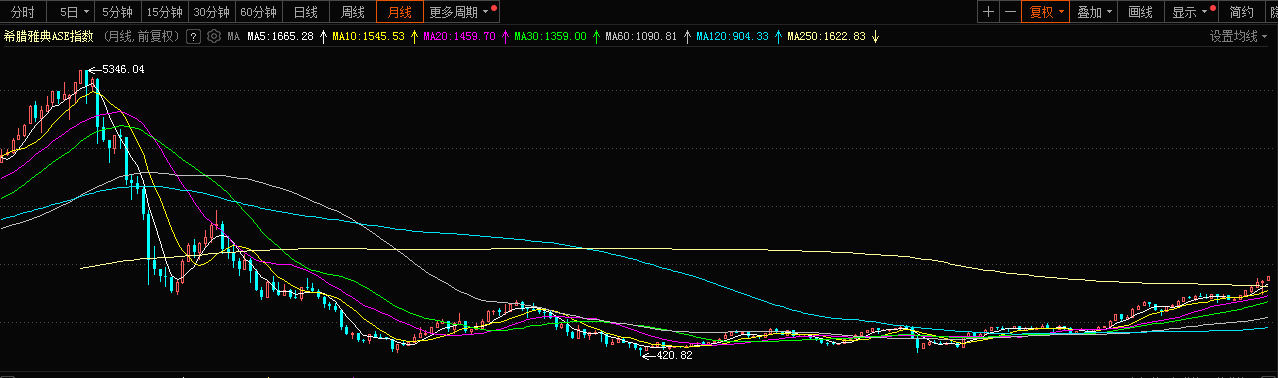Click the MA250 downward arrow icon
1278x378 pixels.
876,36
